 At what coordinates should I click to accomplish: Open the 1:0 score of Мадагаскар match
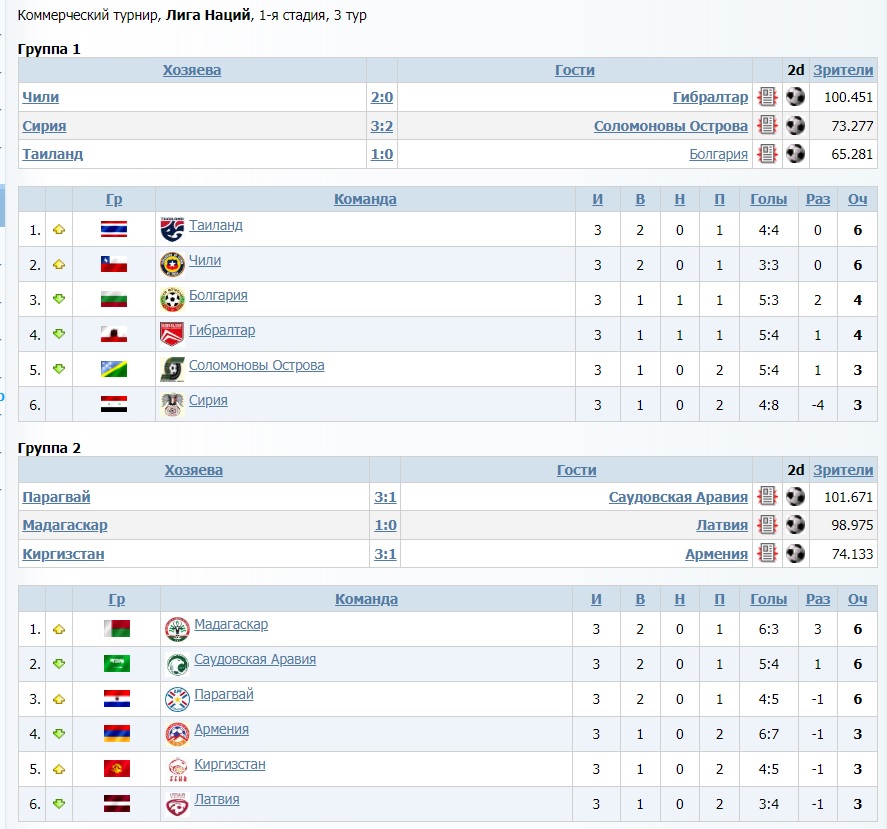[x=385, y=525]
